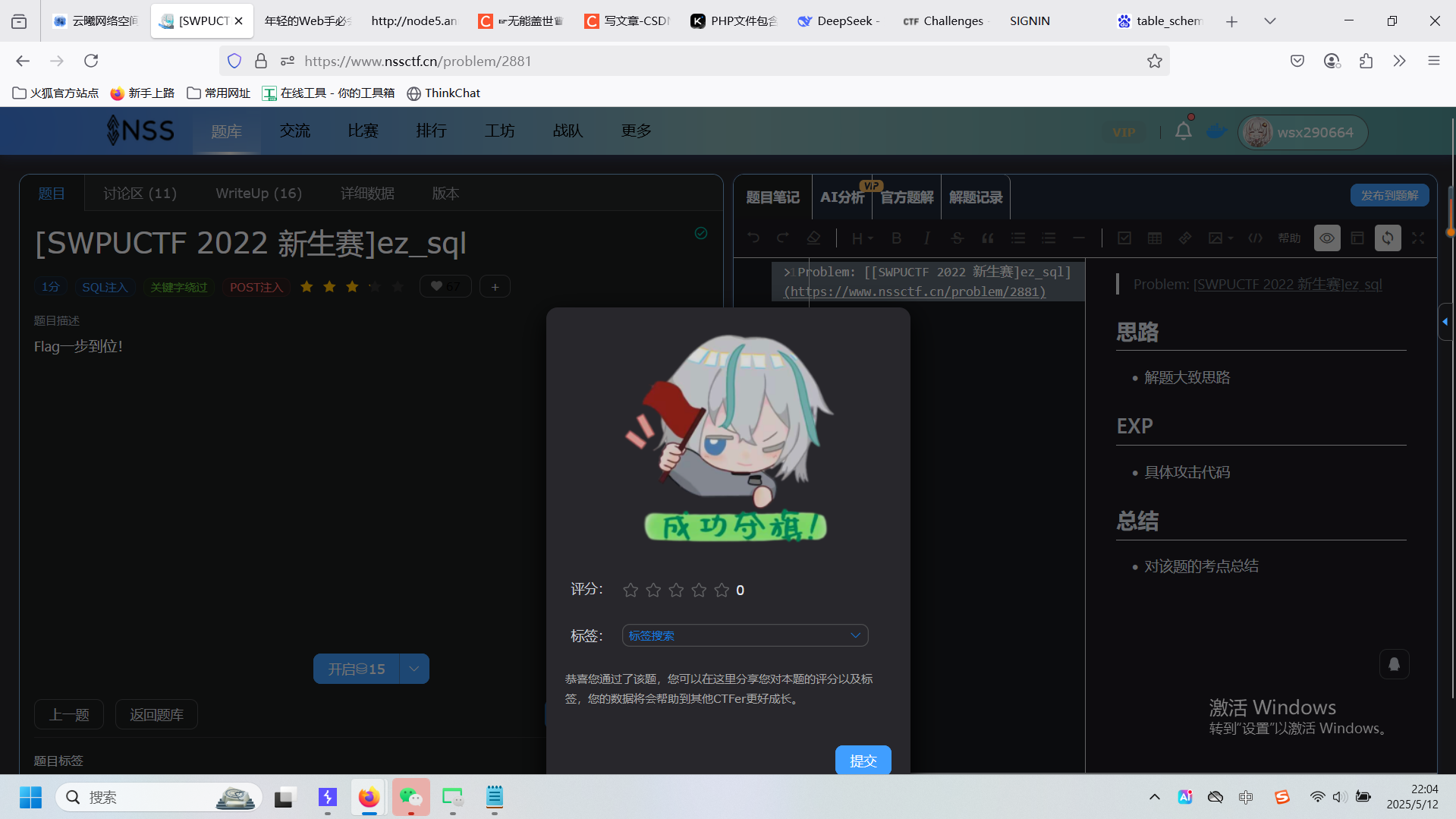Submit the rating with 提交 button
This screenshot has width=1456, height=819.
point(863,760)
